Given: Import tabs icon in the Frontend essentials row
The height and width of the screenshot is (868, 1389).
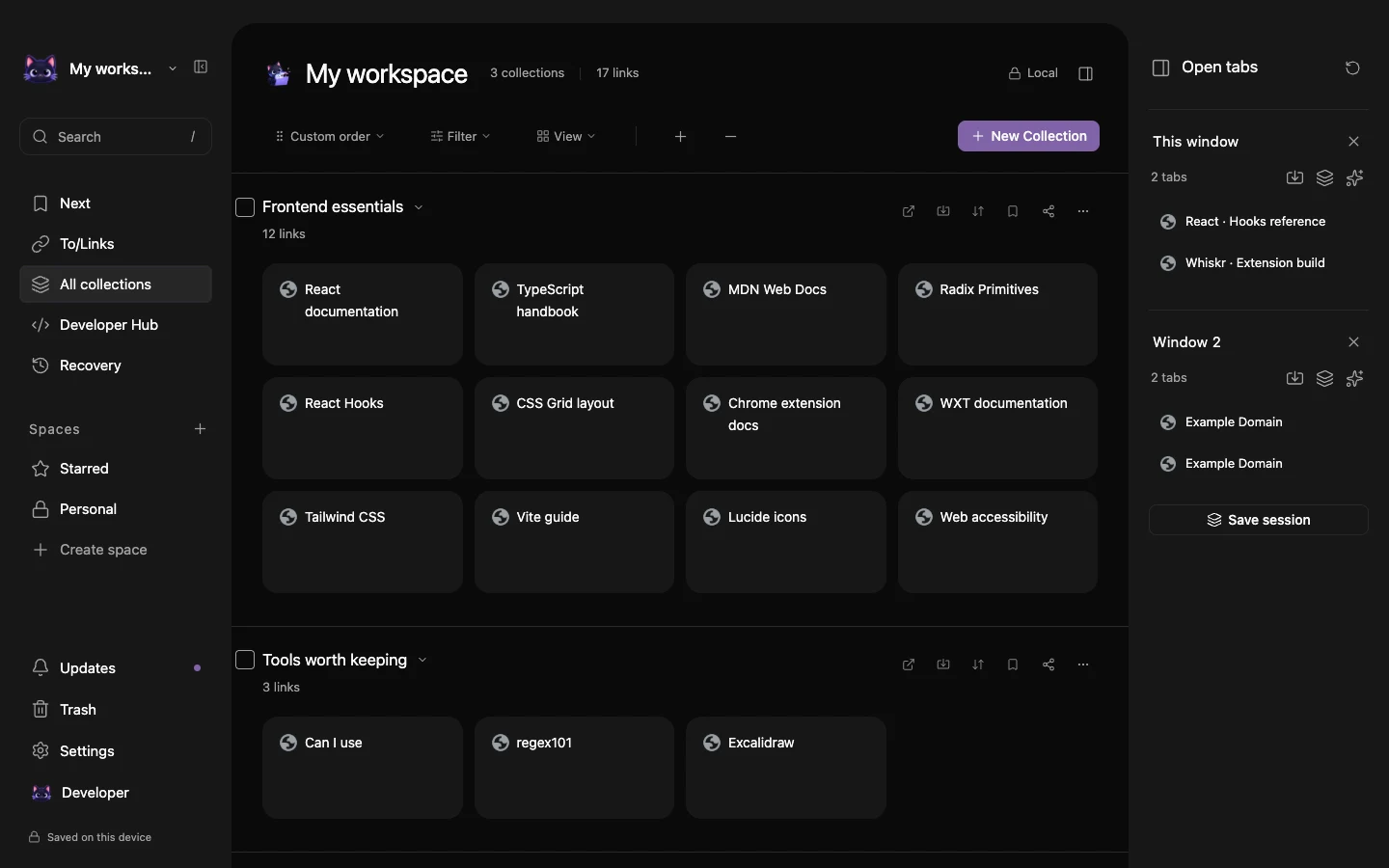Looking at the screenshot, I should [943, 211].
